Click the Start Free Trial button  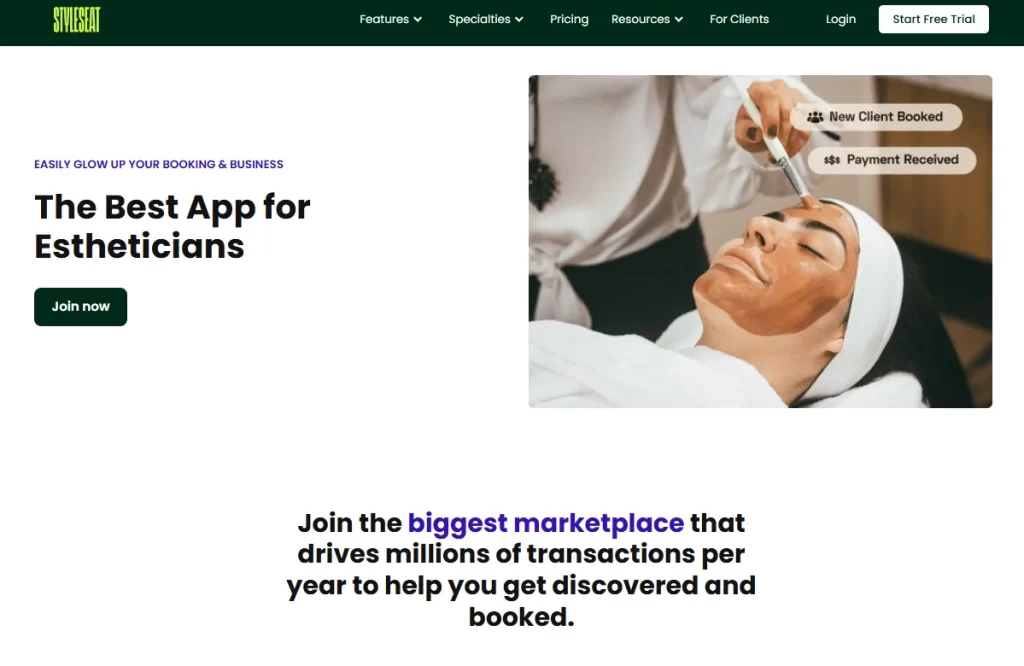click(x=933, y=20)
